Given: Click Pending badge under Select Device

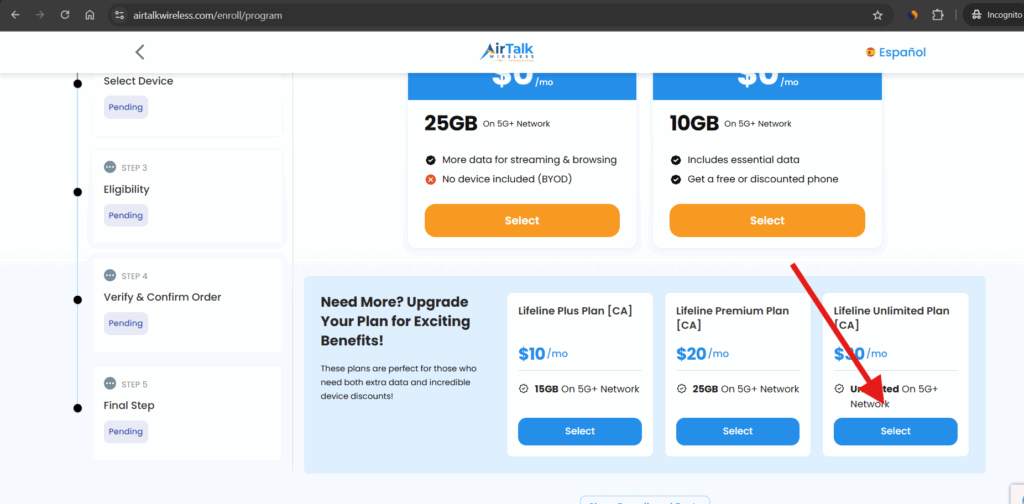Looking at the screenshot, I should pyautogui.click(x=126, y=107).
